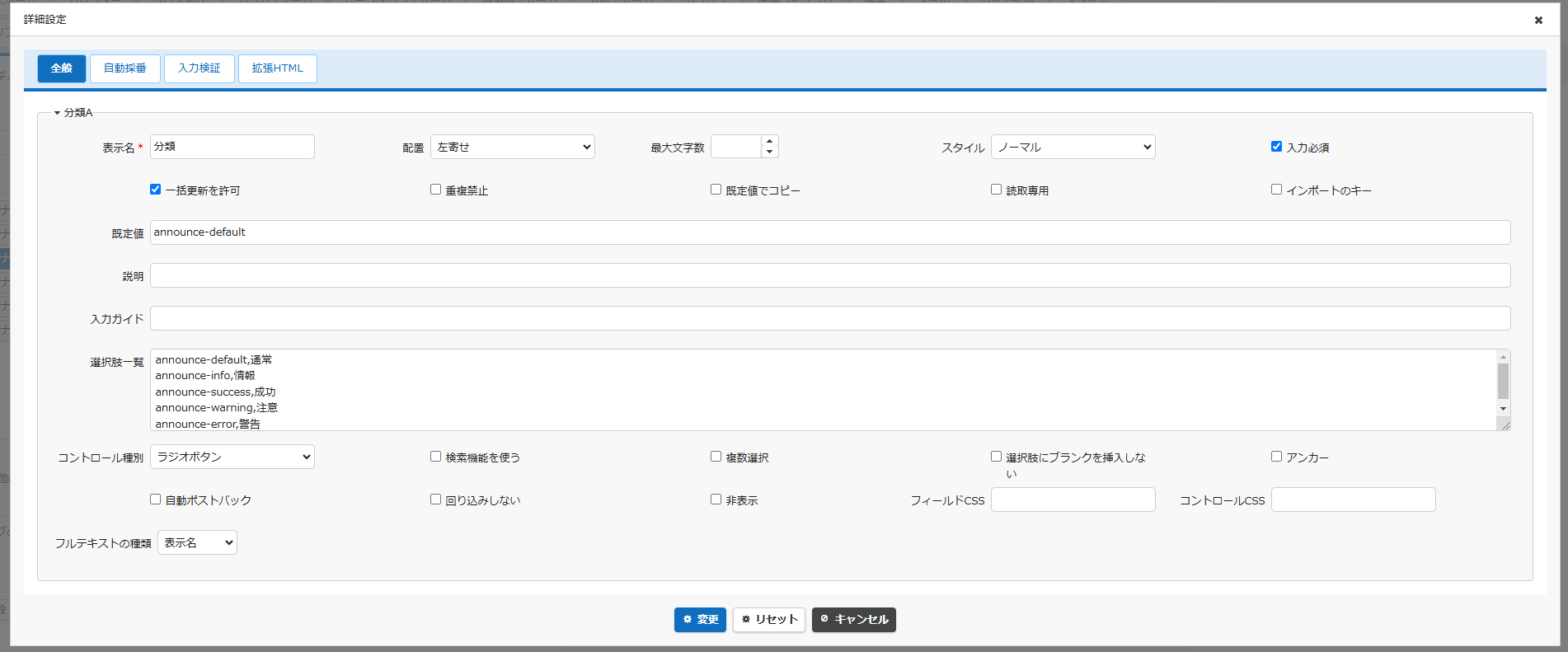
Task: Click the キャンセル button
Action: (854, 620)
